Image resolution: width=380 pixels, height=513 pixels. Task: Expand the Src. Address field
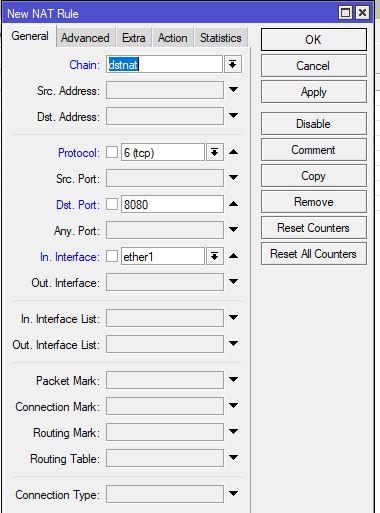[233, 89]
